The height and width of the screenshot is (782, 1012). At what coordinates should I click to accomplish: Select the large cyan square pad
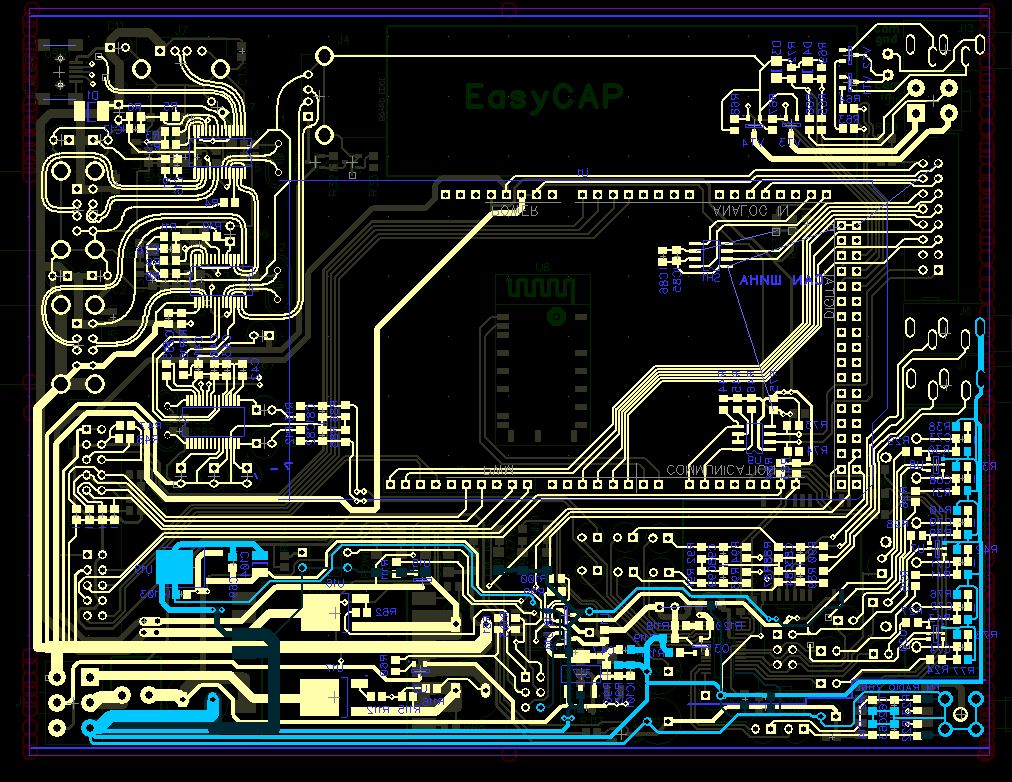[x=172, y=568]
